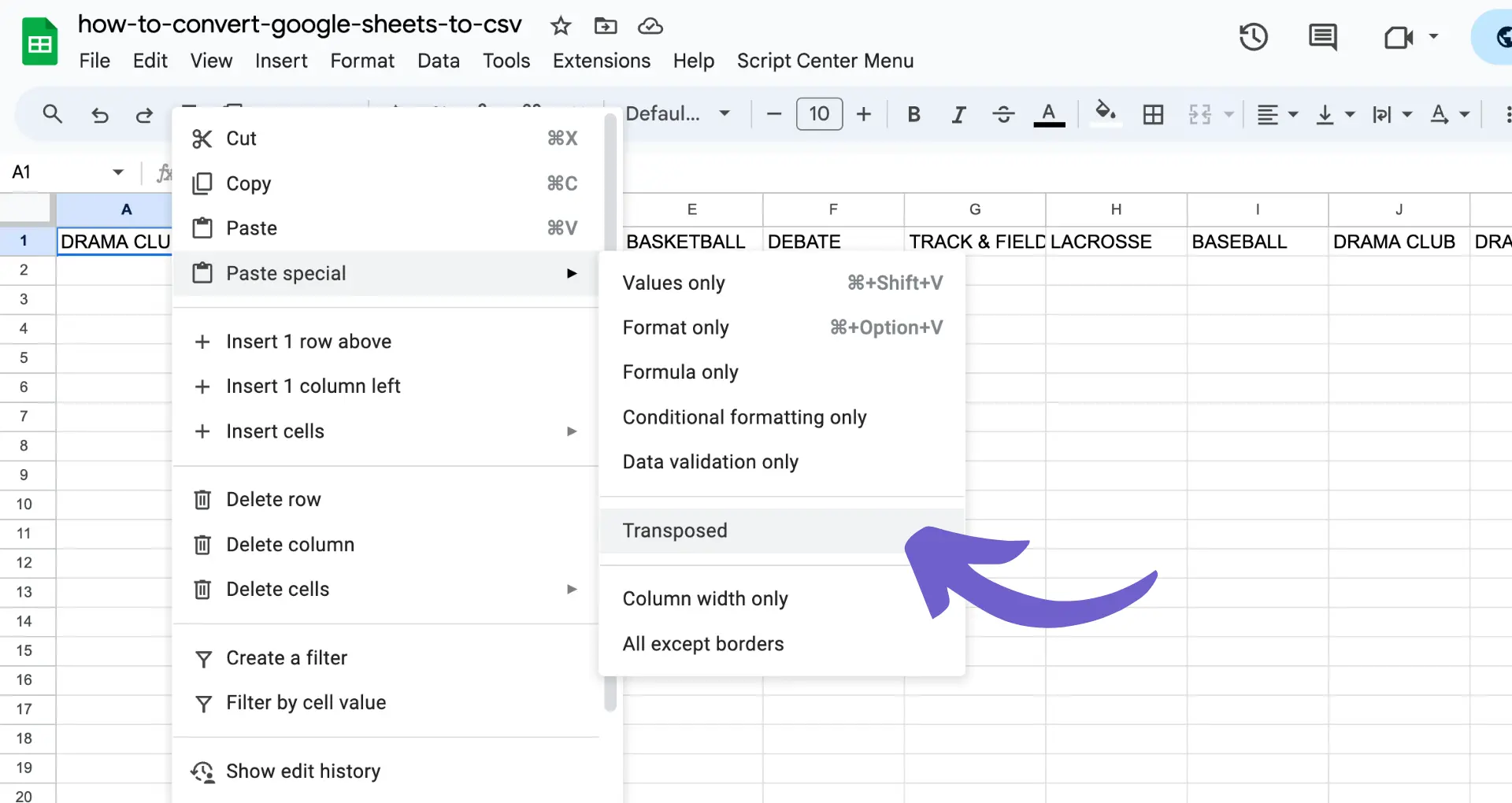
Task: Choose Paste from the context menu
Action: click(386, 228)
